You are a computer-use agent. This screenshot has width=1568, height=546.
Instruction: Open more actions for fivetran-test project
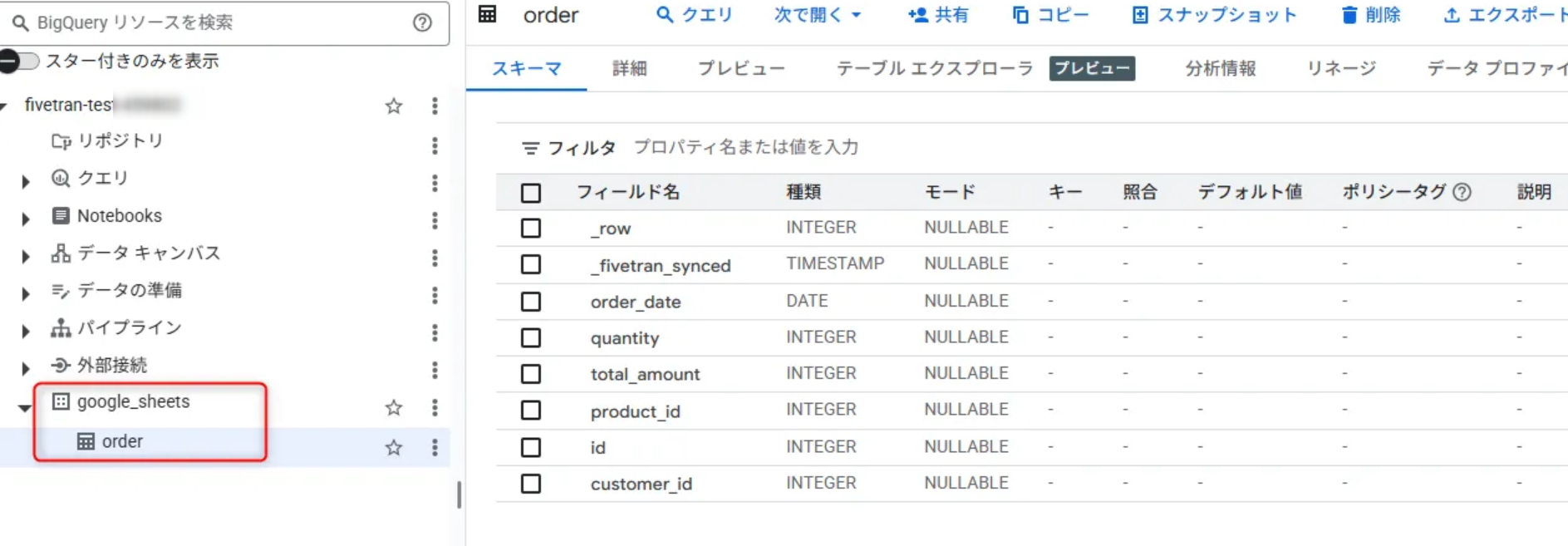coord(435,106)
